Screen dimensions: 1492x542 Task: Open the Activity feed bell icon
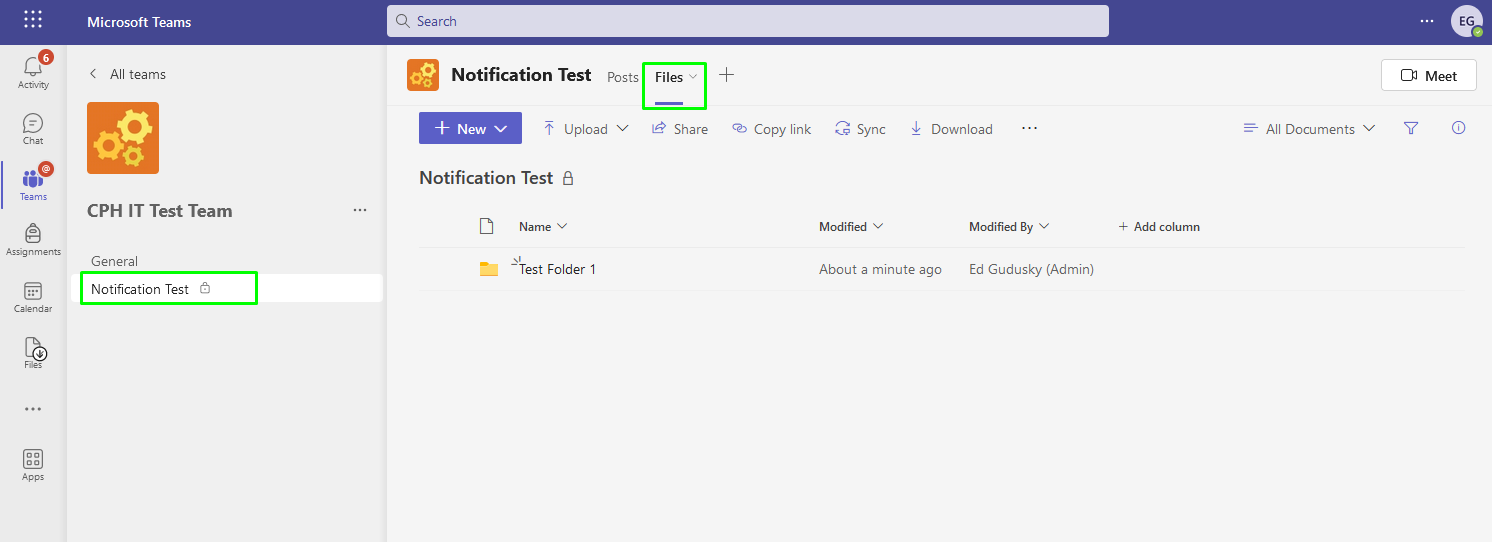pos(33,68)
